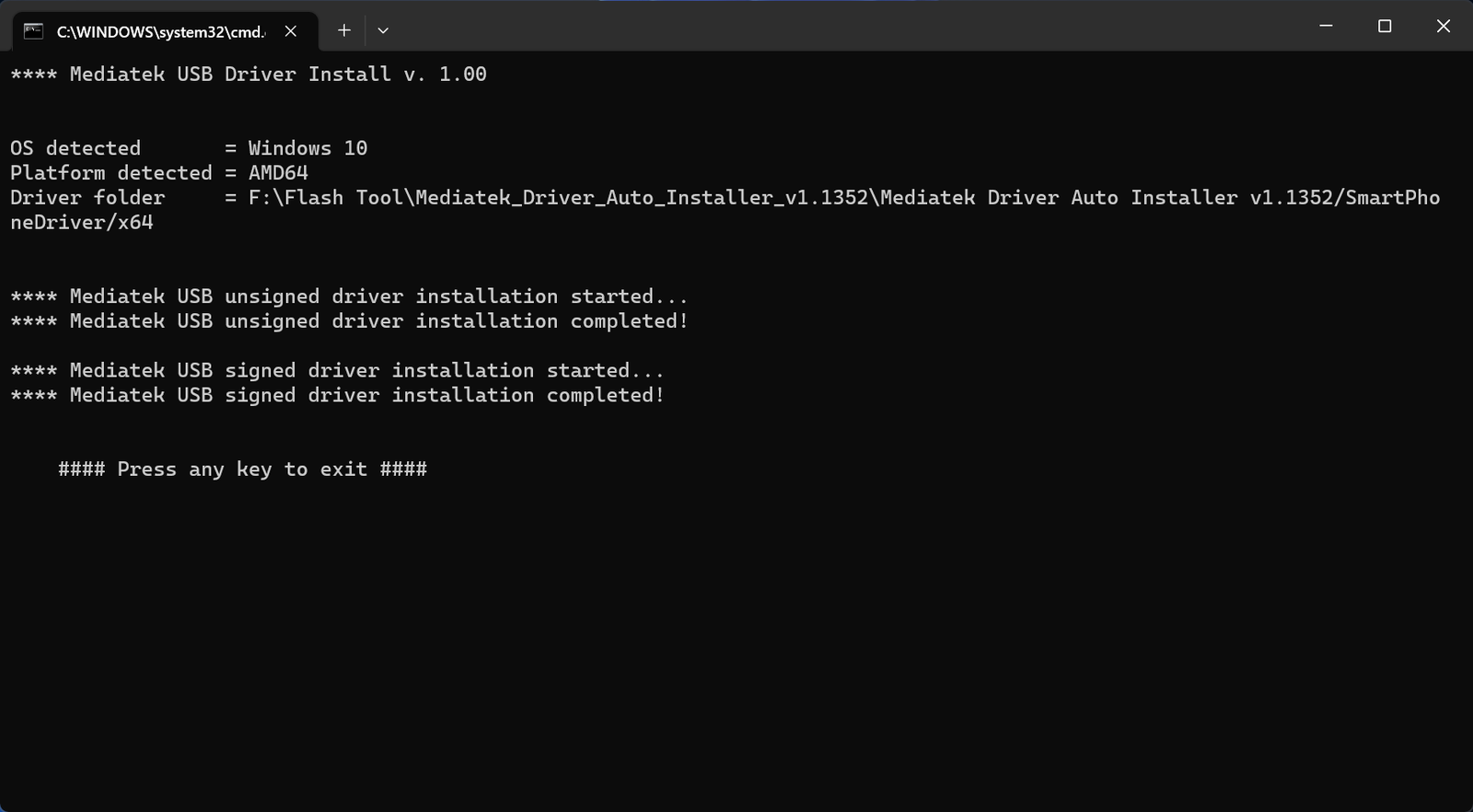Minimize the terminal window
Image resolution: width=1473 pixels, height=812 pixels.
(1326, 26)
